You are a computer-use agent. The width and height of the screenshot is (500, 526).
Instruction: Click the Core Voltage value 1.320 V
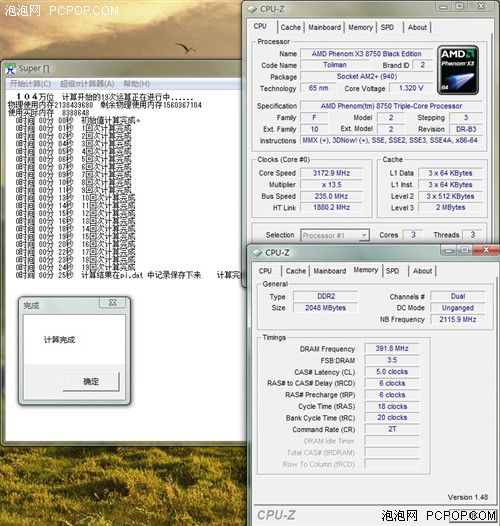tap(411, 88)
